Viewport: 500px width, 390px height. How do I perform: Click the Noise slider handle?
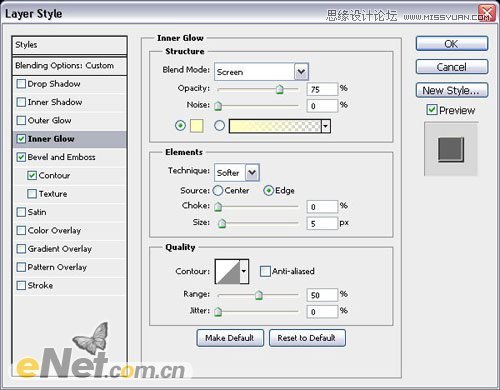point(218,106)
